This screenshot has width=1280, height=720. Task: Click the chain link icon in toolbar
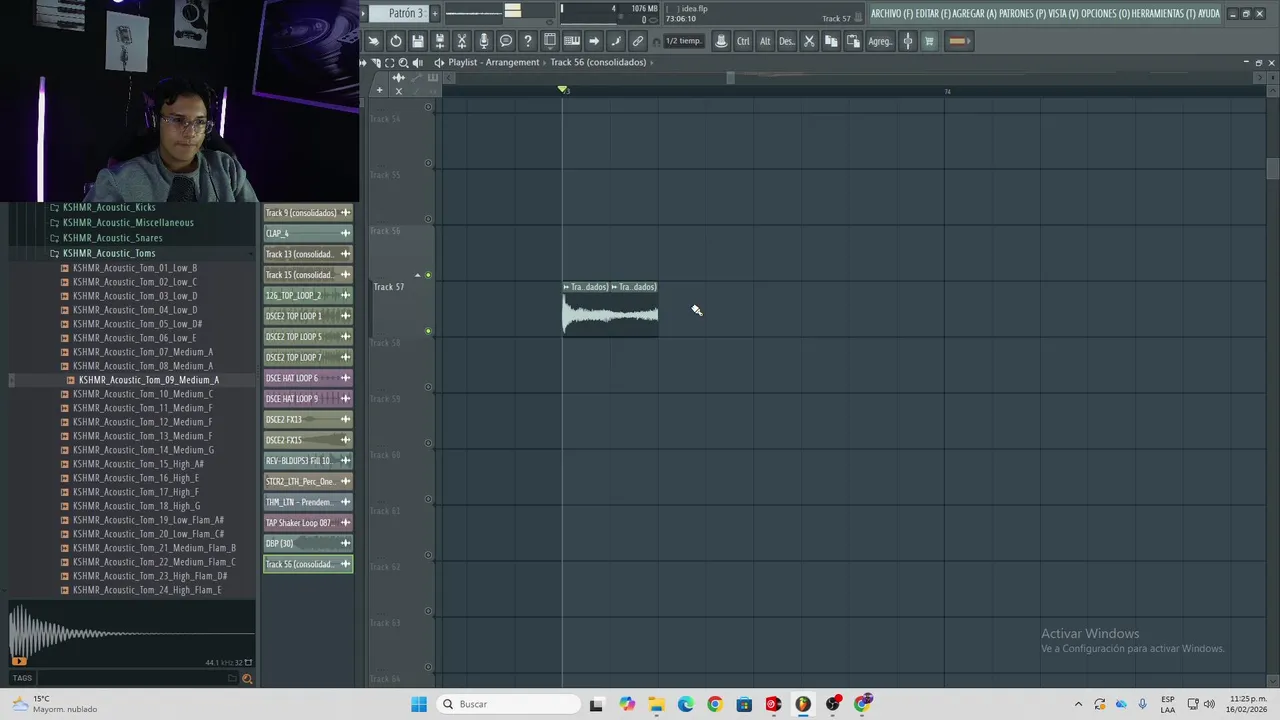point(638,41)
